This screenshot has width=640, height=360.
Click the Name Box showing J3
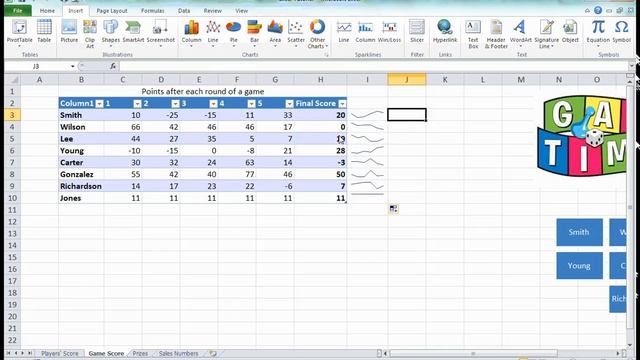tap(37, 66)
